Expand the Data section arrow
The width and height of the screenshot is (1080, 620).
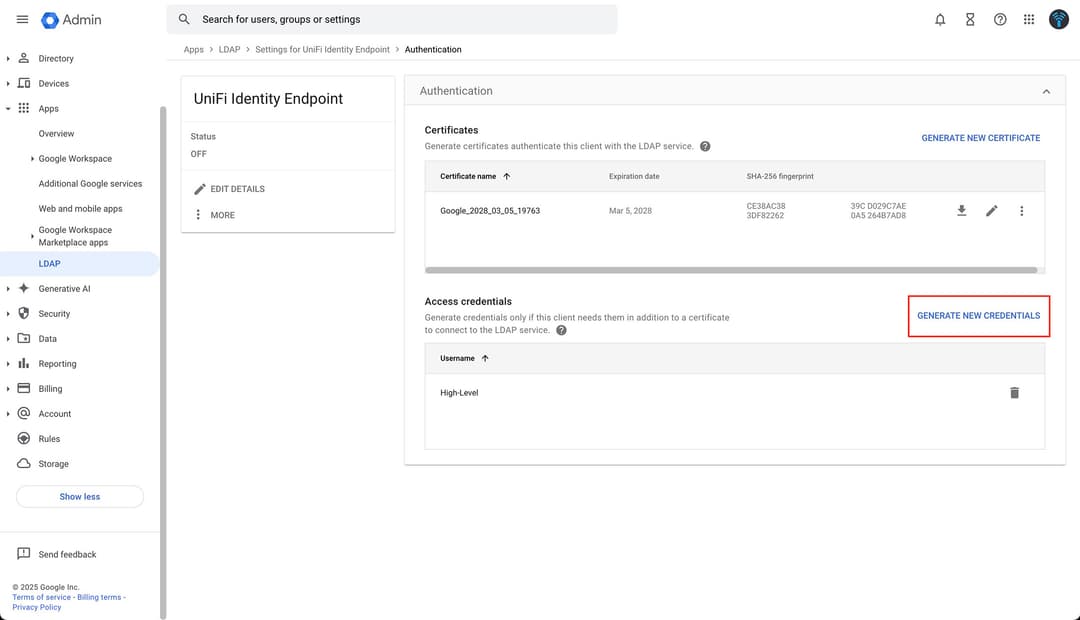coord(8,339)
